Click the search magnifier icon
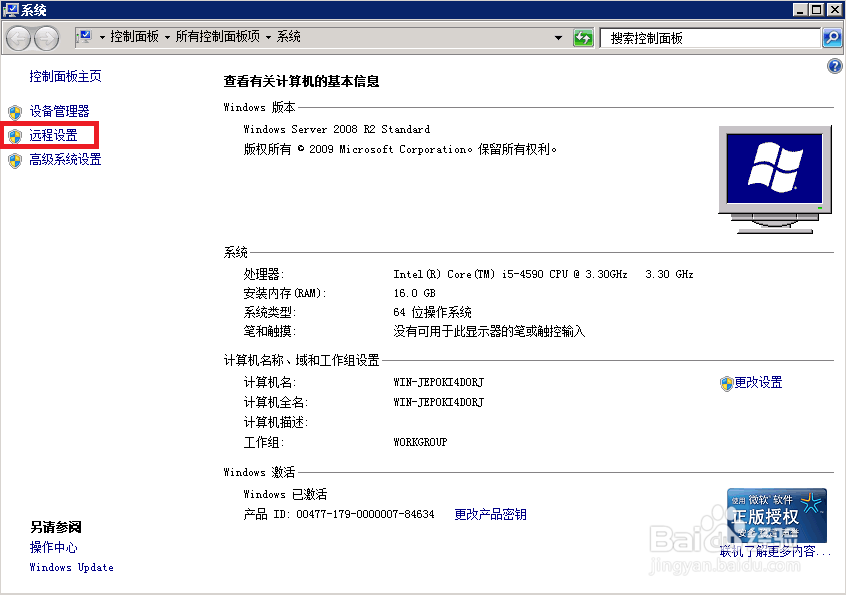846x595 pixels. point(833,38)
